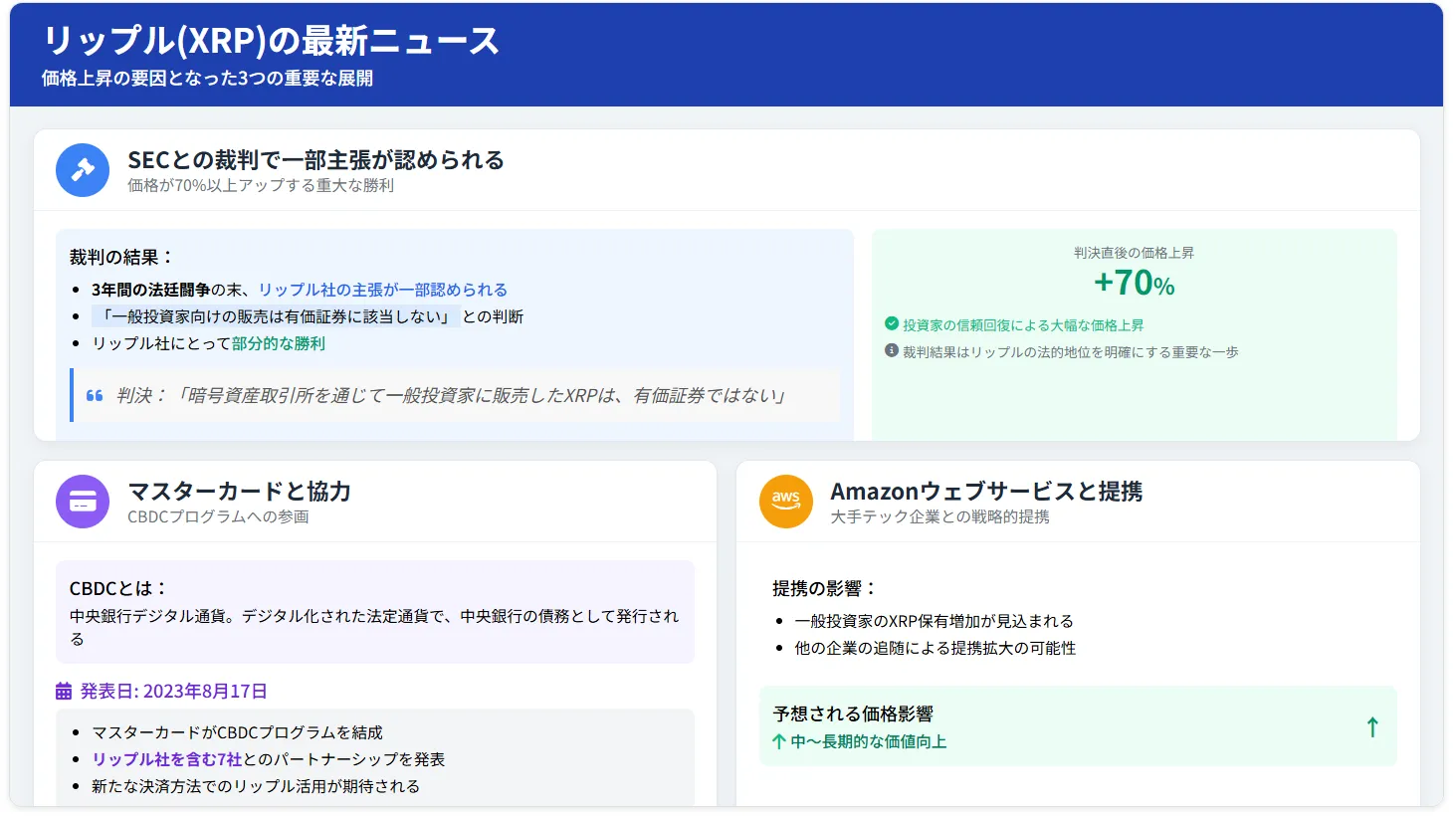Click the gavel icon next to the SEC headline
The image size is (1456, 816).
pos(83,170)
